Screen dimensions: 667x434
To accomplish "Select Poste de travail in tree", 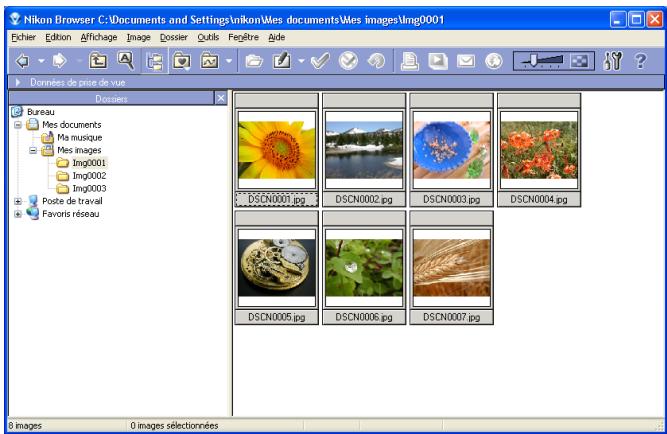I will pyautogui.click(x=72, y=201).
